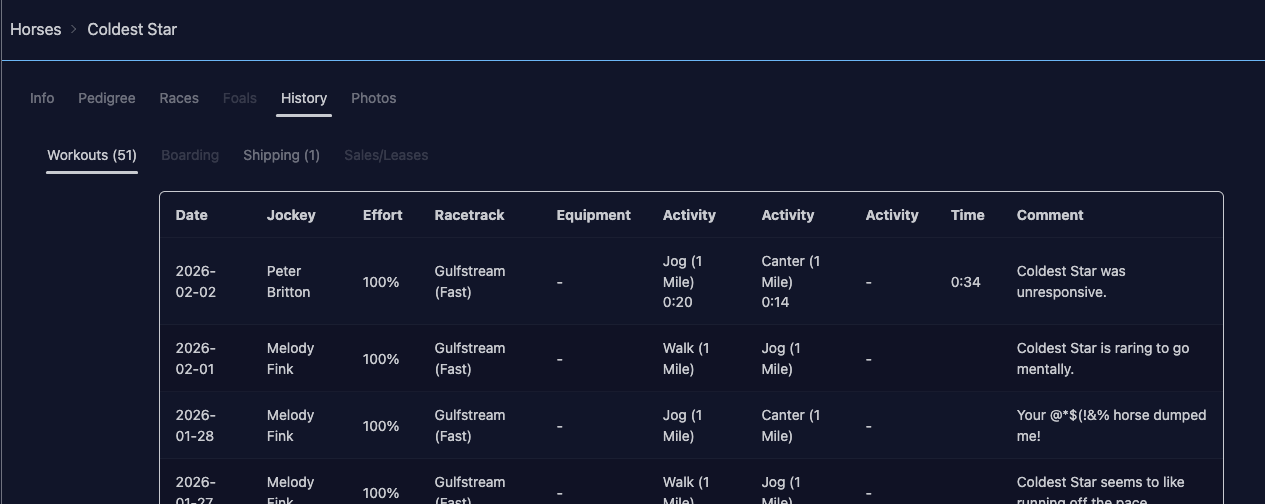Select jockey Peter Britton in the table
Screen dimensions: 1265x504
click(288, 282)
